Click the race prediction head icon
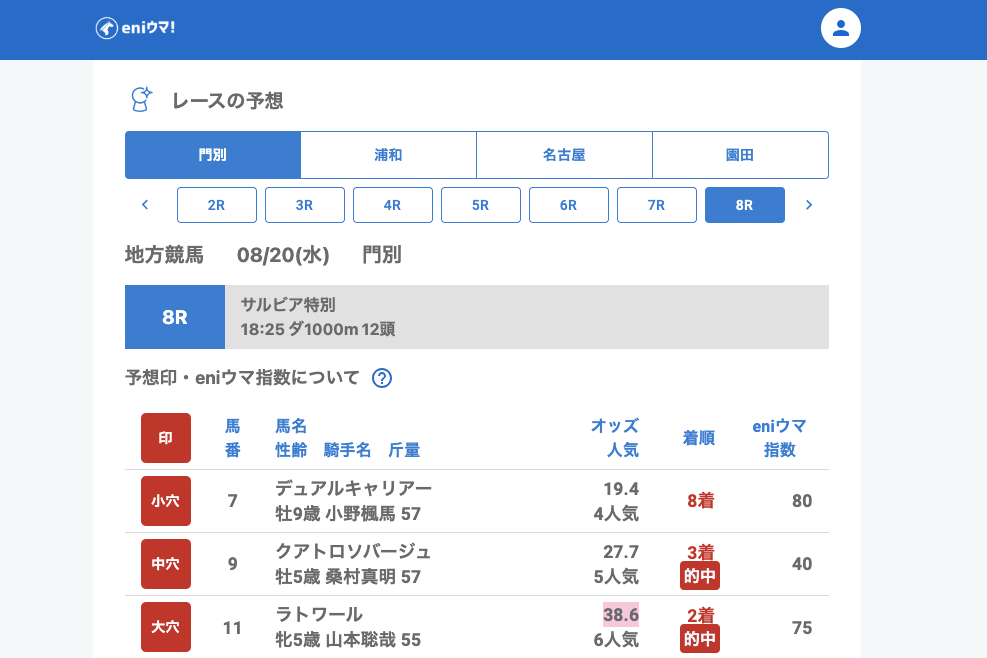Image resolution: width=987 pixels, height=658 pixels. [141, 99]
